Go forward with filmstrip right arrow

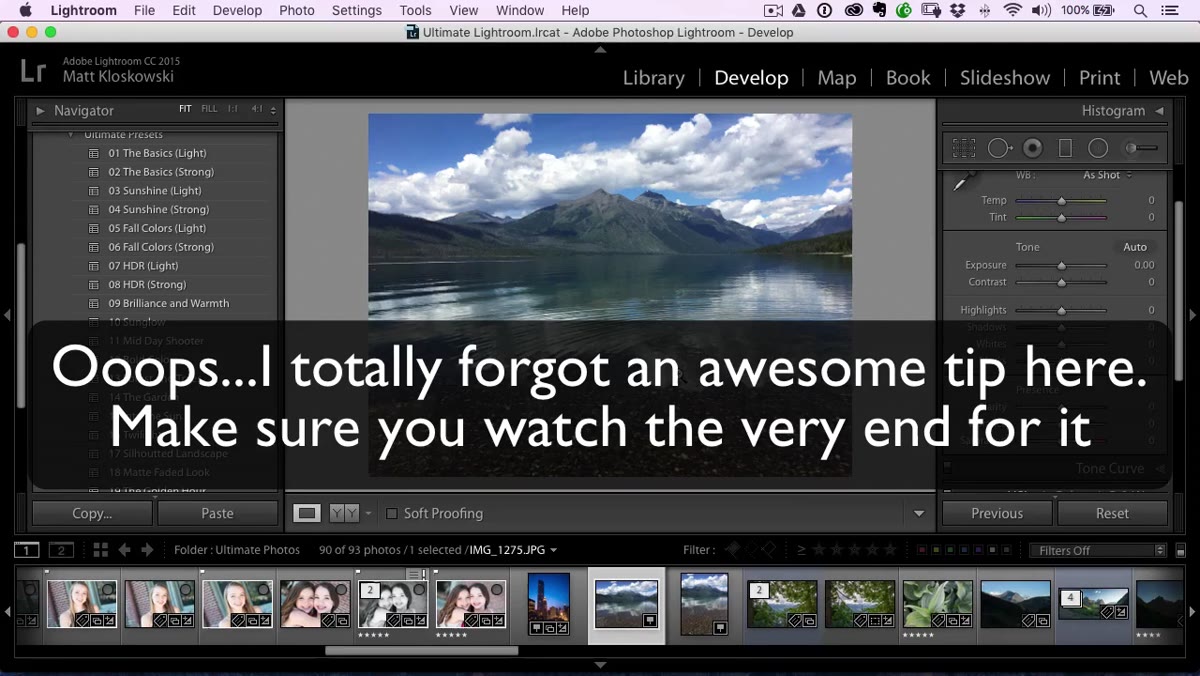point(147,550)
